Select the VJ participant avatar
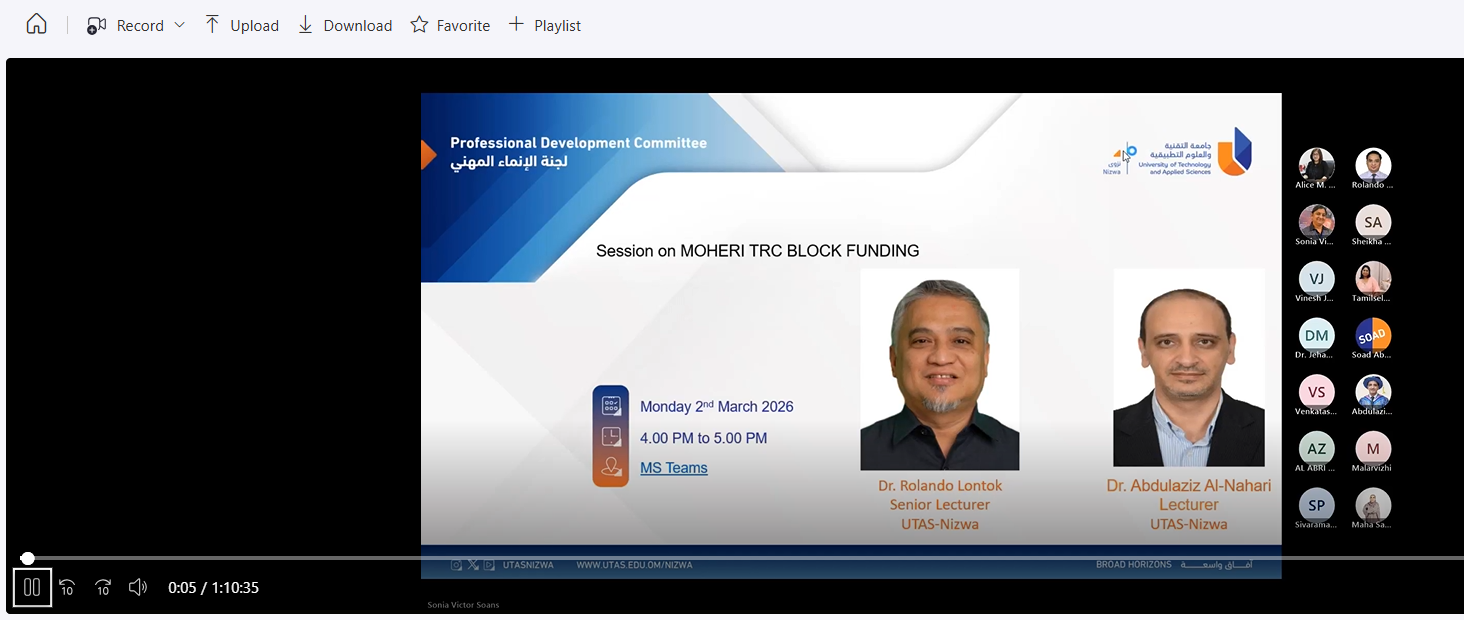Viewport: 1464px width, 620px height. click(1316, 279)
